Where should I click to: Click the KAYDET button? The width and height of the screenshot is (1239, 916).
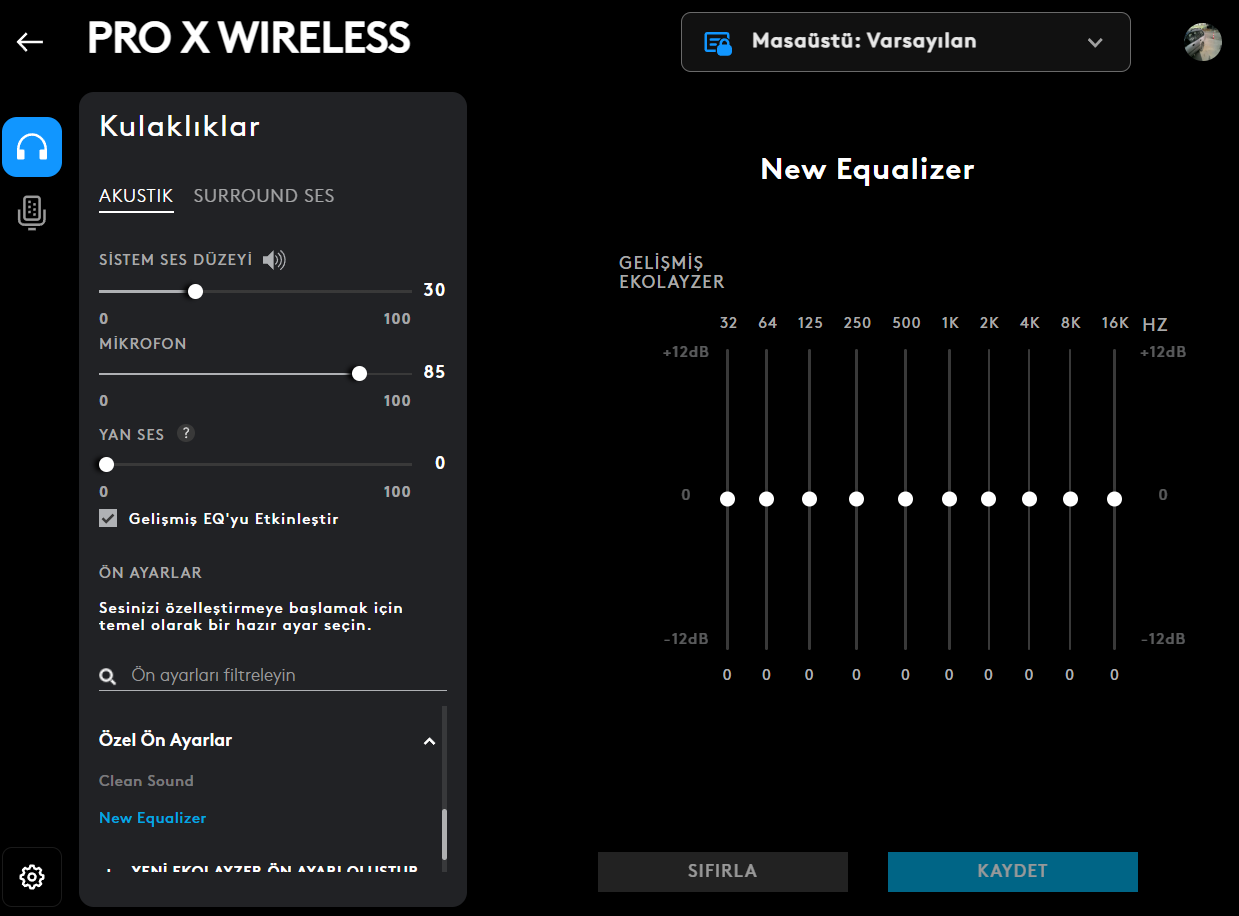pyautogui.click(x=1013, y=871)
